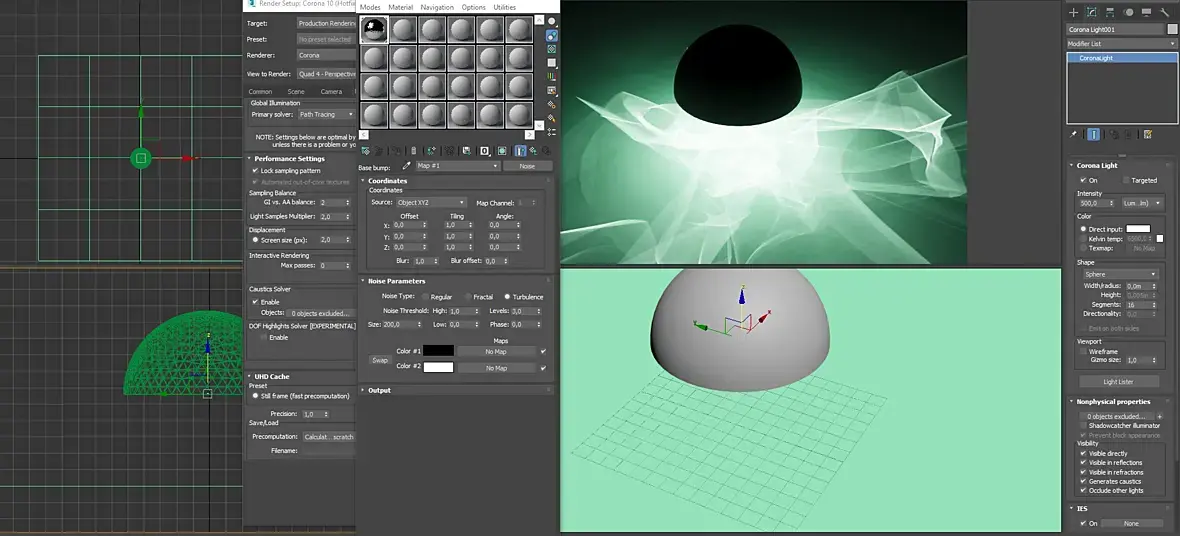1180x536 pixels.
Task: Toggle the Backlight icon in Material Editor
Action: point(552,36)
